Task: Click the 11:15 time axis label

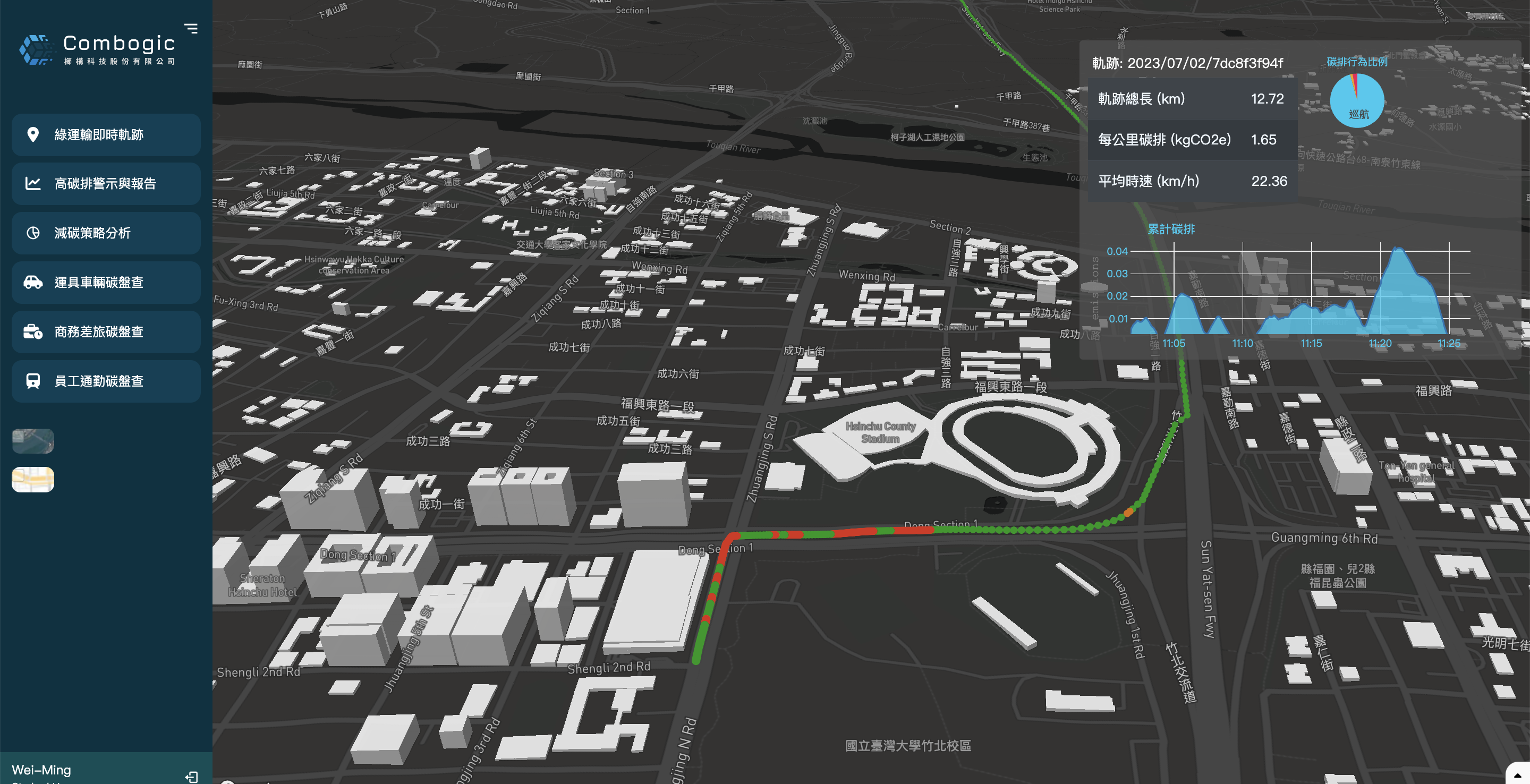Action: tap(1311, 343)
